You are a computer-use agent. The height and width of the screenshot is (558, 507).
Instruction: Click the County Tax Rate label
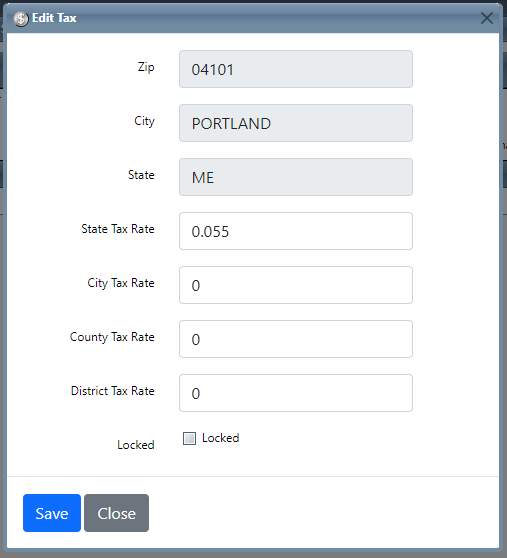coord(112,337)
